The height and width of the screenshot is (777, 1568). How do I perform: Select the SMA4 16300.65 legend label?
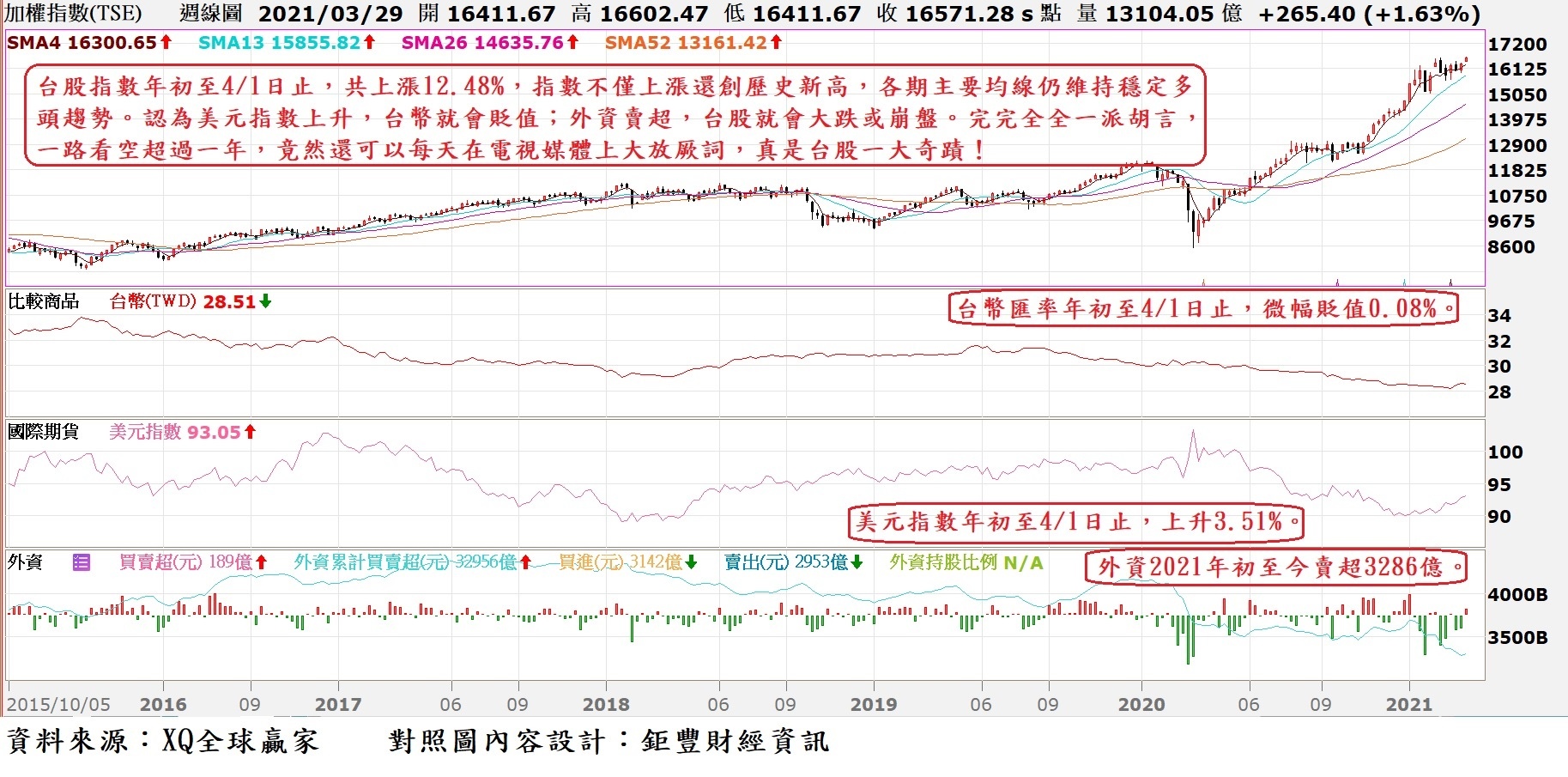pos(82,42)
